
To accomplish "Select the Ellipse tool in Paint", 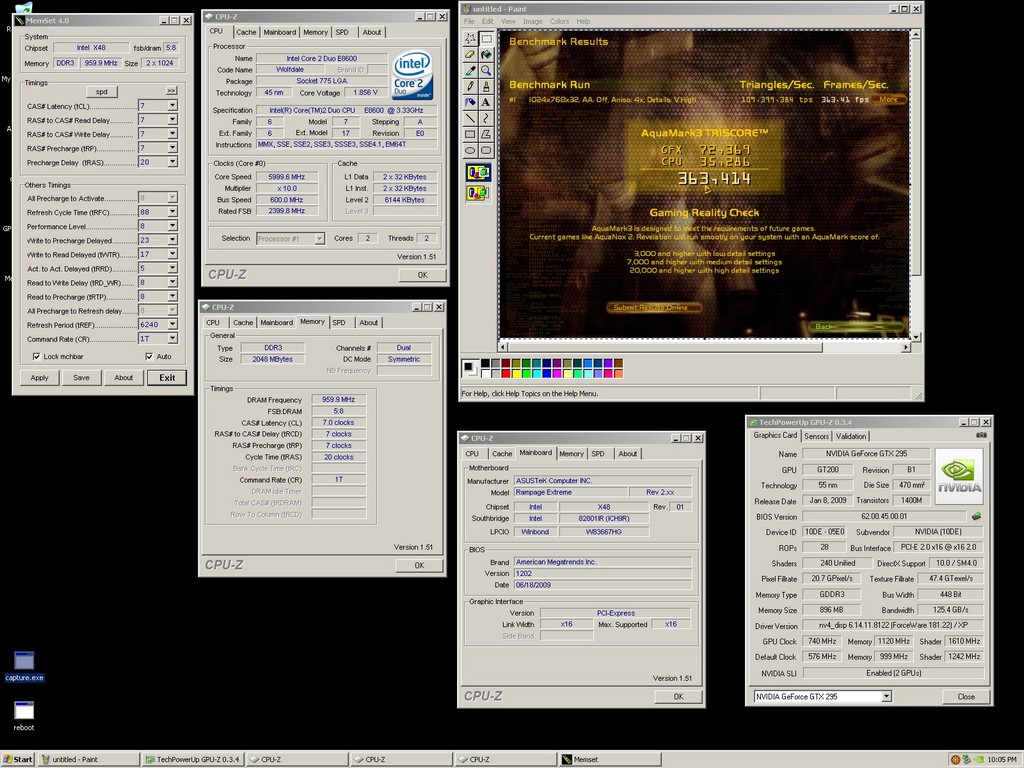I will [470, 150].
